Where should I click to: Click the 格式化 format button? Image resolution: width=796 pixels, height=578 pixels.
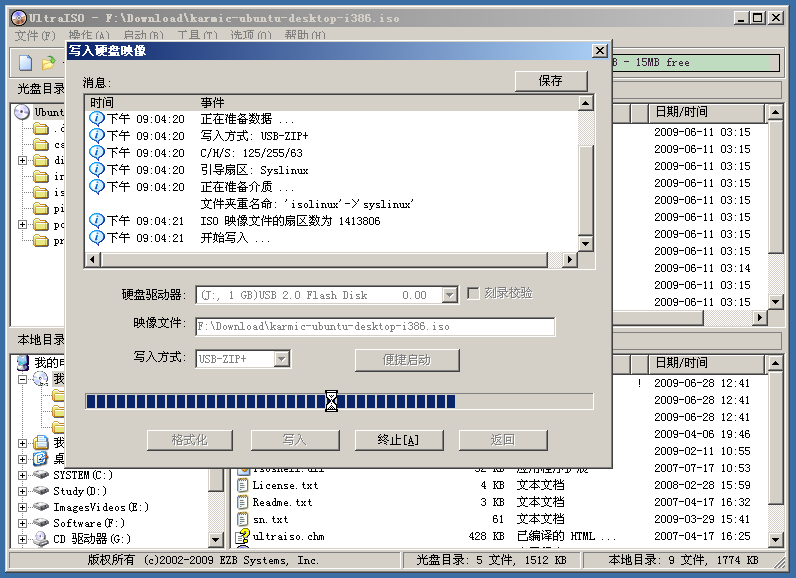(190, 440)
